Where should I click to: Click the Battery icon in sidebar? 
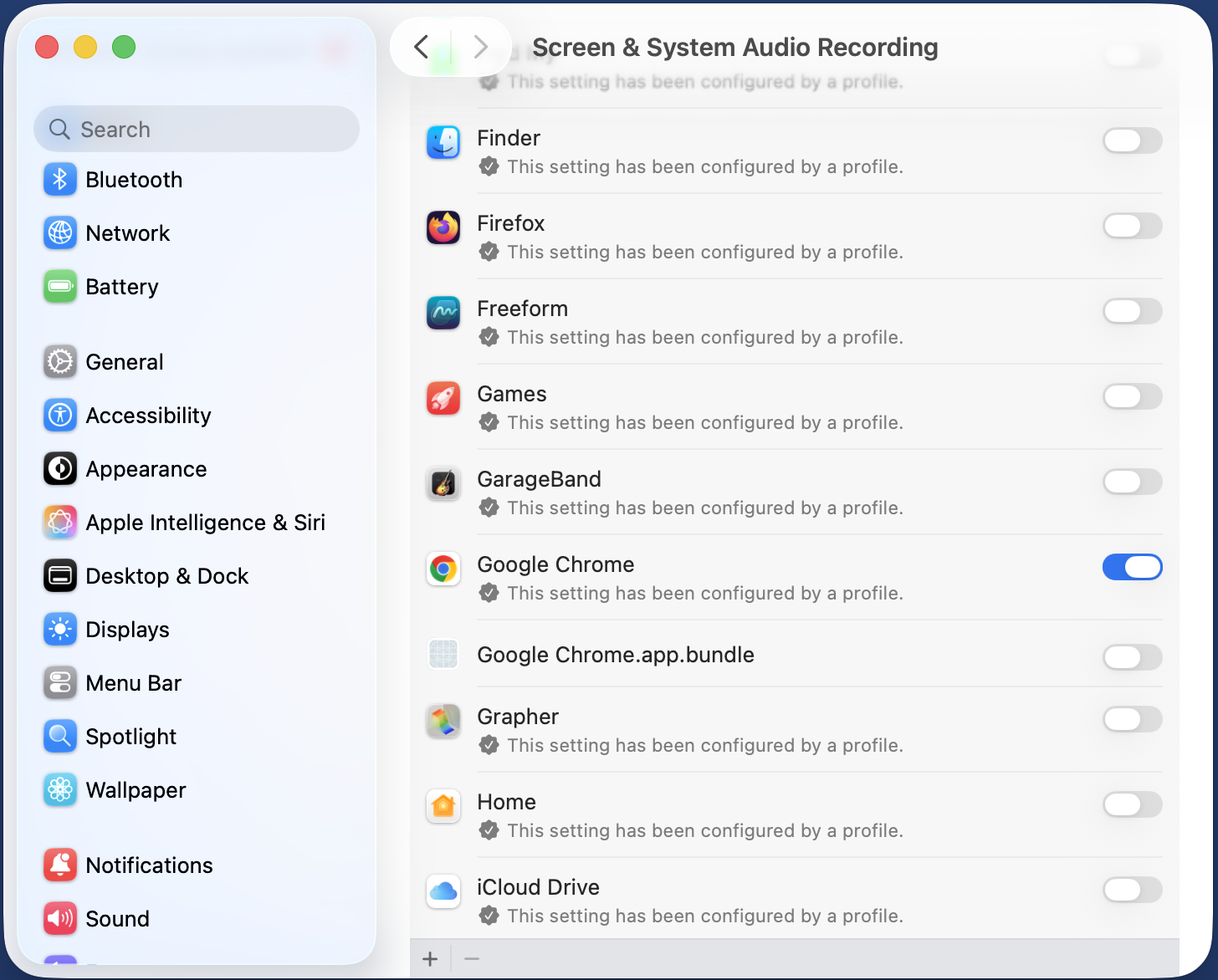coord(60,287)
